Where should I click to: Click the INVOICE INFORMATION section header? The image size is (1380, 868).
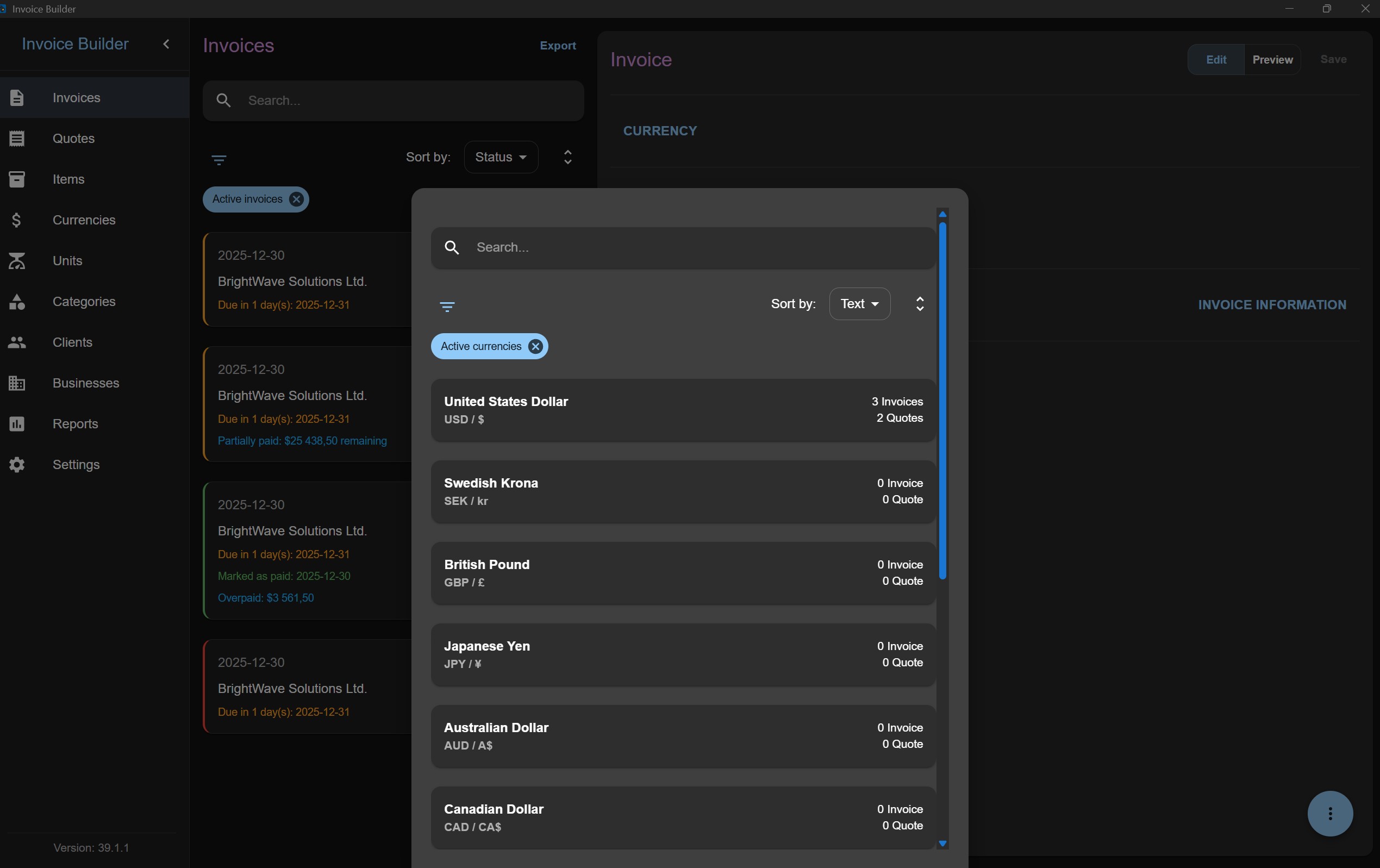(x=1272, y=305)
